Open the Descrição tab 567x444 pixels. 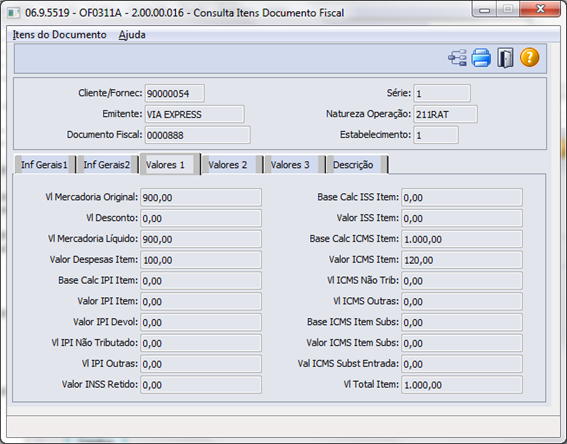357,165
